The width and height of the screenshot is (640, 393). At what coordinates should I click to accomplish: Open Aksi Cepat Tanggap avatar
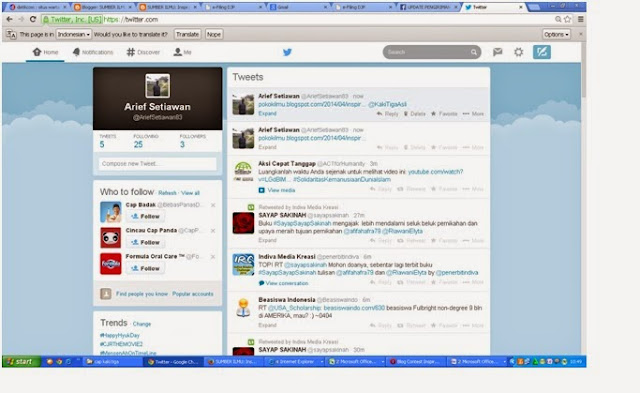pyautogui.click(x=243, y=171)
